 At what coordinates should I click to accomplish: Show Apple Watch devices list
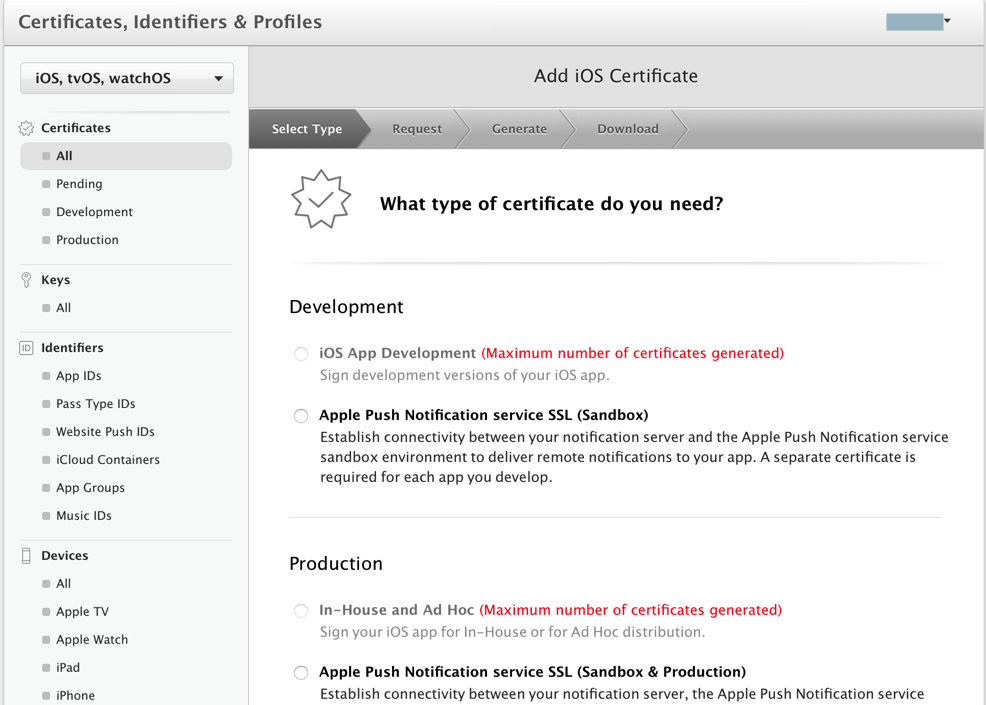pyautogui.click(x=92, y=640)
